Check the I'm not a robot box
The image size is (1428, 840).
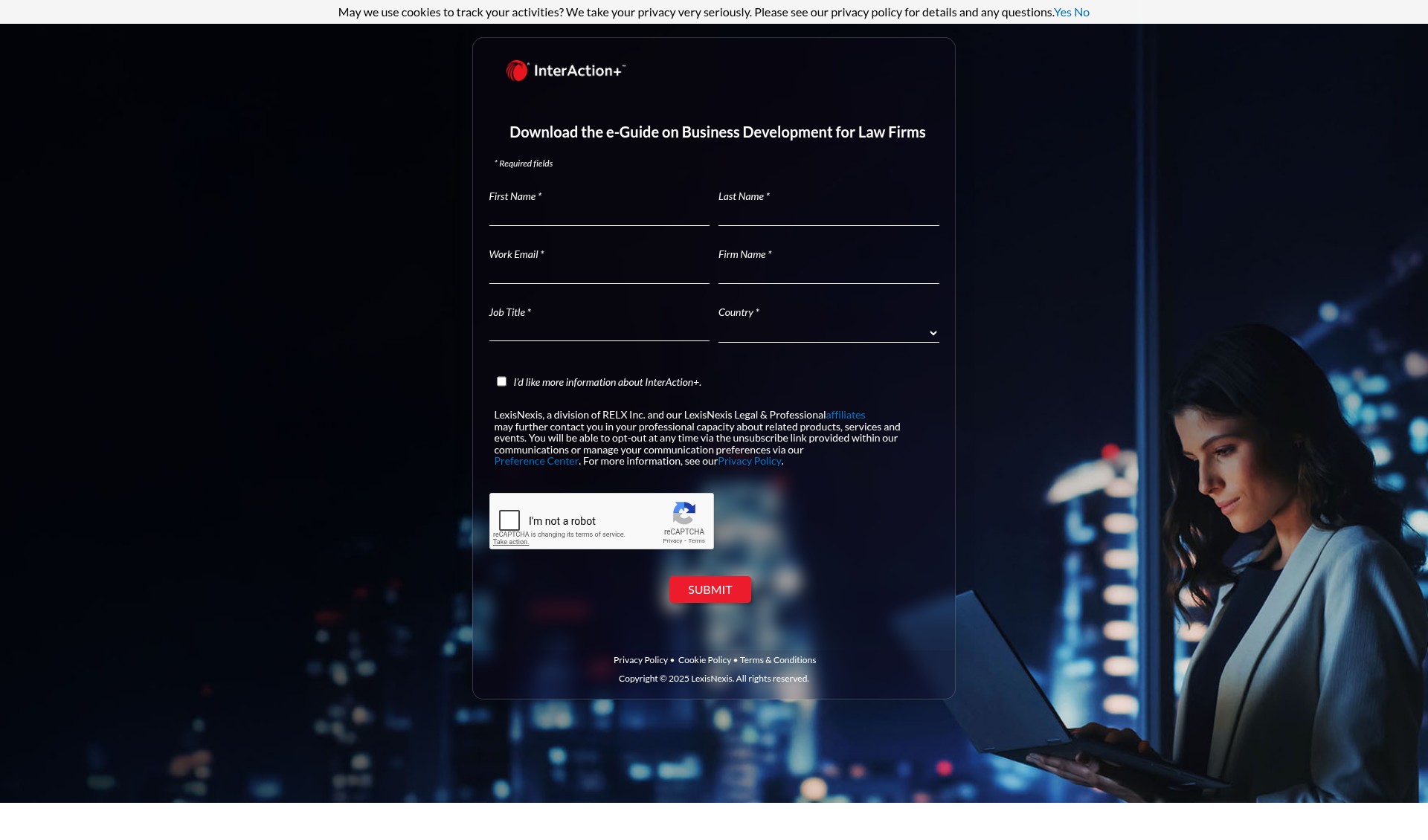[509, 520]
